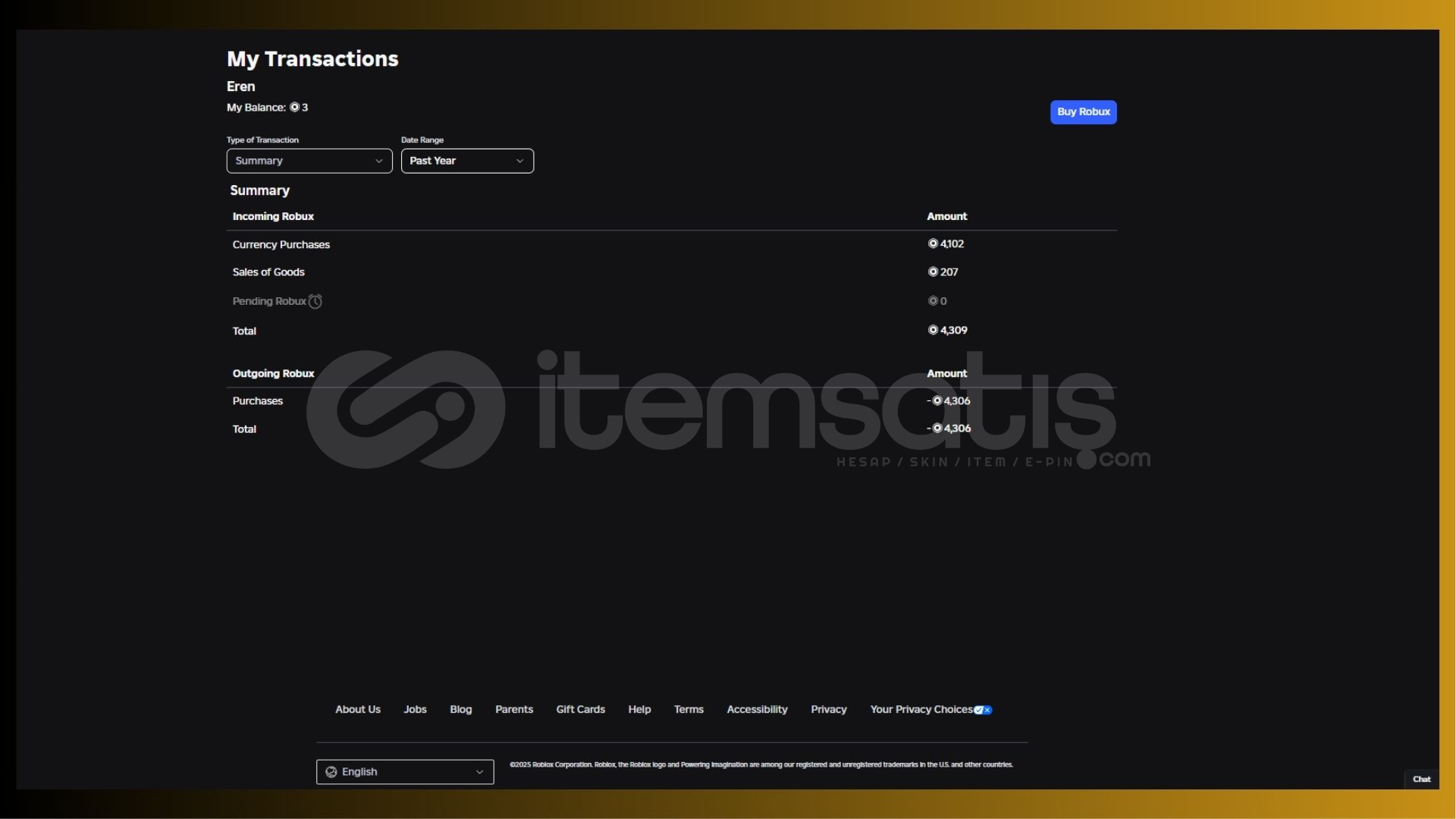Open the About Us footer link

358,709
